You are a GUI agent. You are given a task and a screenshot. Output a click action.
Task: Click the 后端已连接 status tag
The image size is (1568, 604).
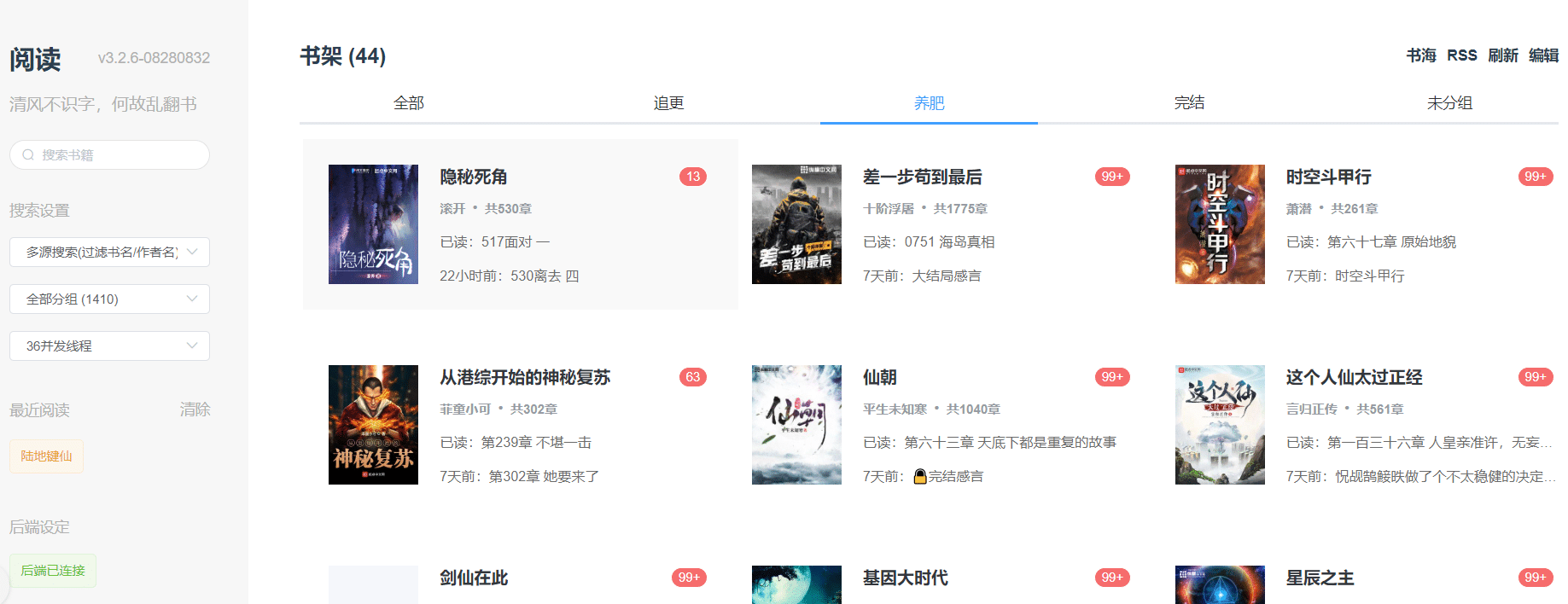(x=53, y=571)
